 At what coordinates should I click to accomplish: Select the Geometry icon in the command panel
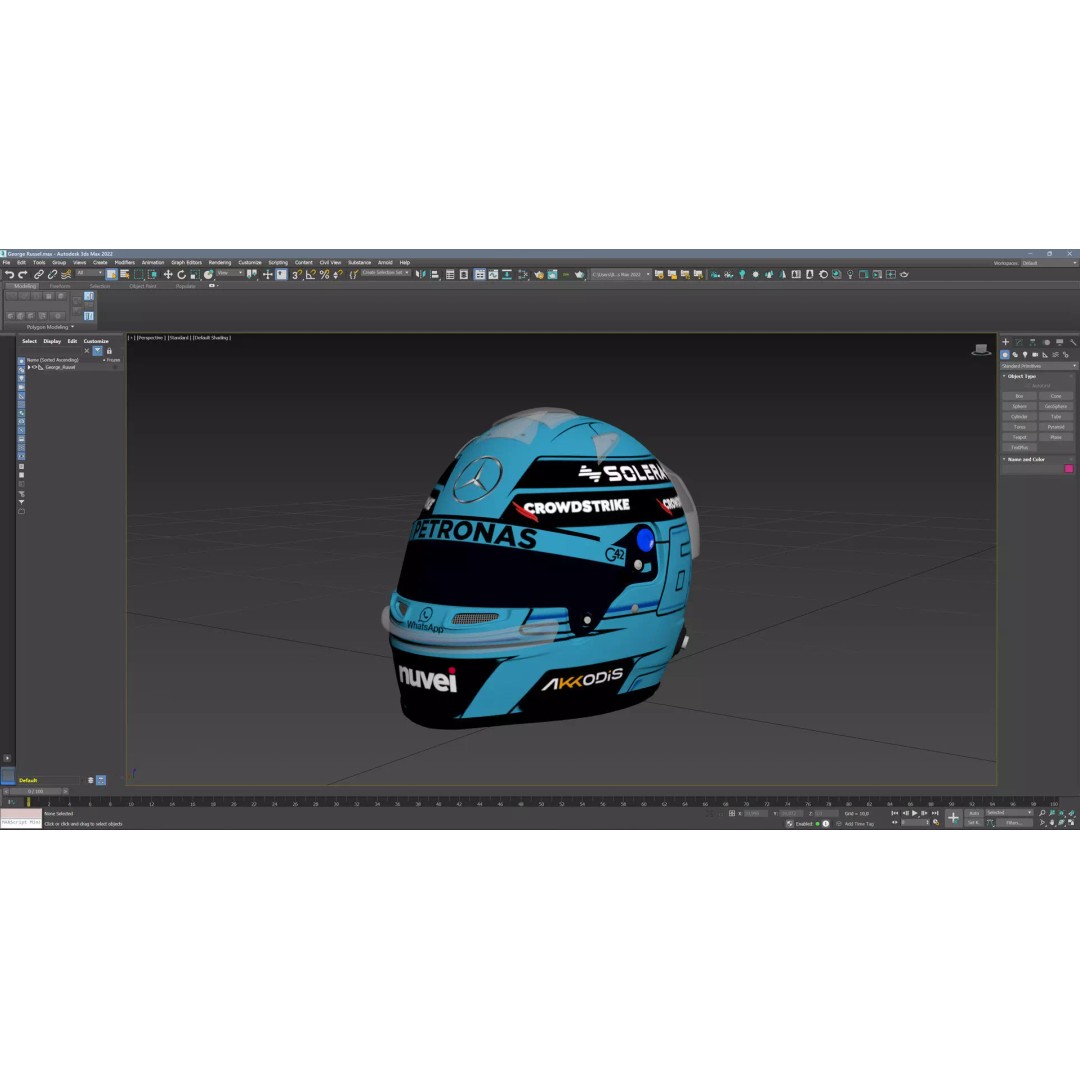pyautogui.click(x=1005, y=354)
